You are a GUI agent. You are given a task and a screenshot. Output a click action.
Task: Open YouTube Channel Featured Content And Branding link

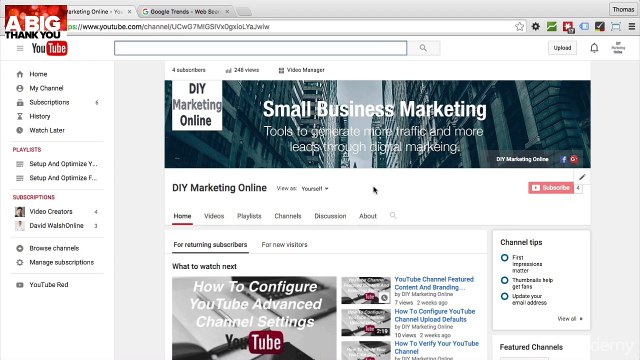point(434,283)
